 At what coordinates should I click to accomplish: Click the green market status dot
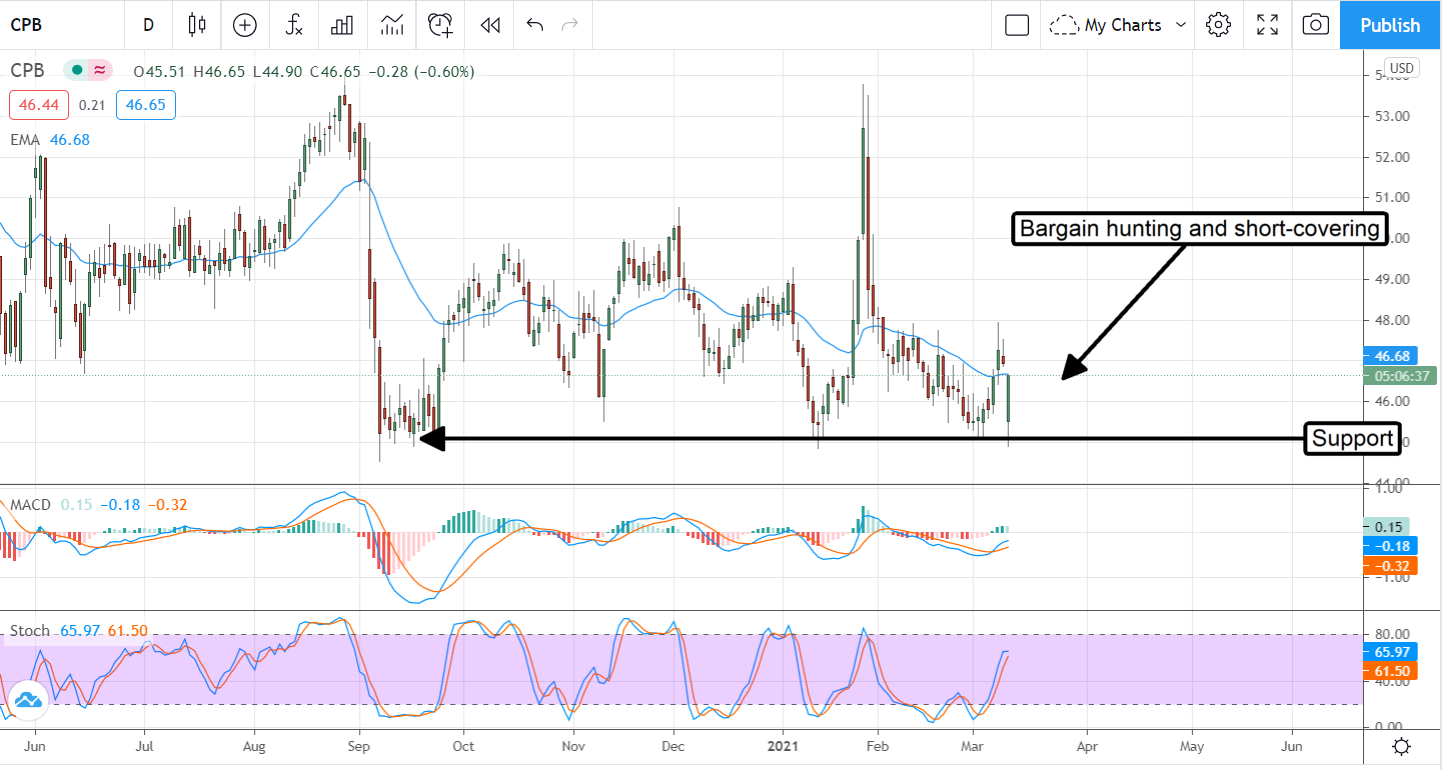75,71
